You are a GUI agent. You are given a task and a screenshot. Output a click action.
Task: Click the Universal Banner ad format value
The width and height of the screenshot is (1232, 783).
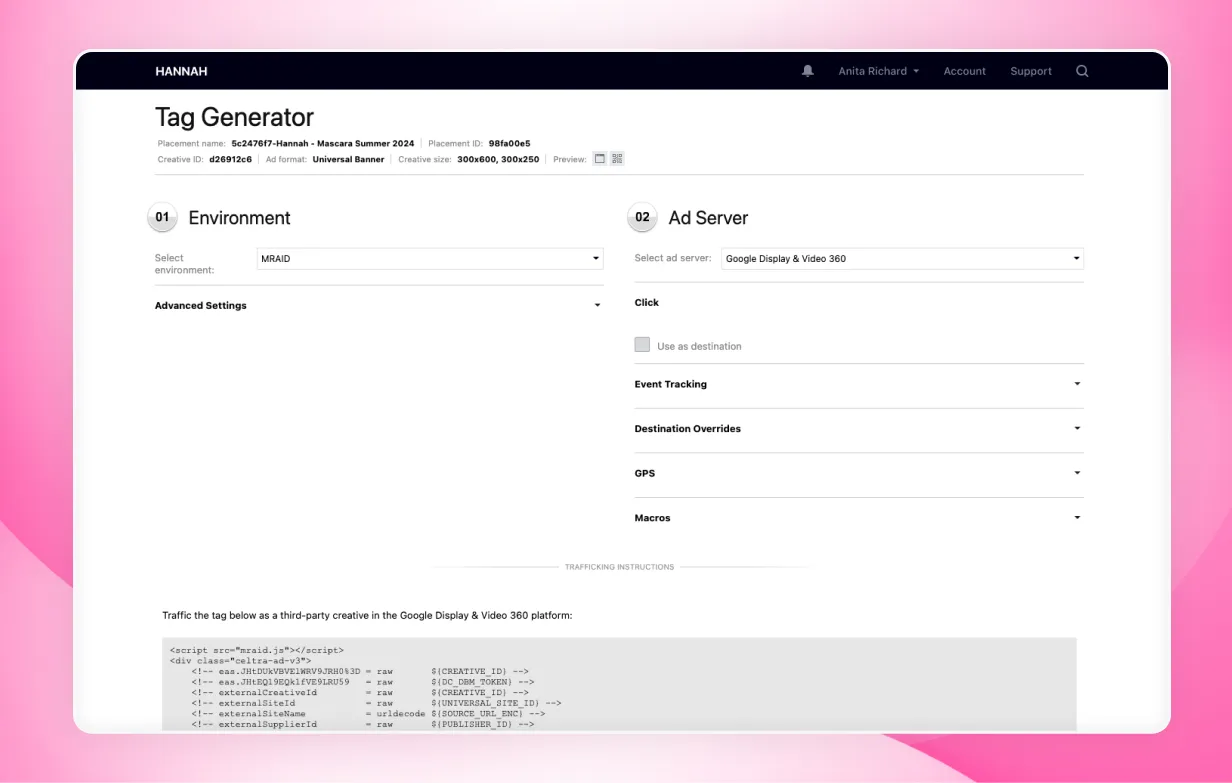(x=348, y=160)
